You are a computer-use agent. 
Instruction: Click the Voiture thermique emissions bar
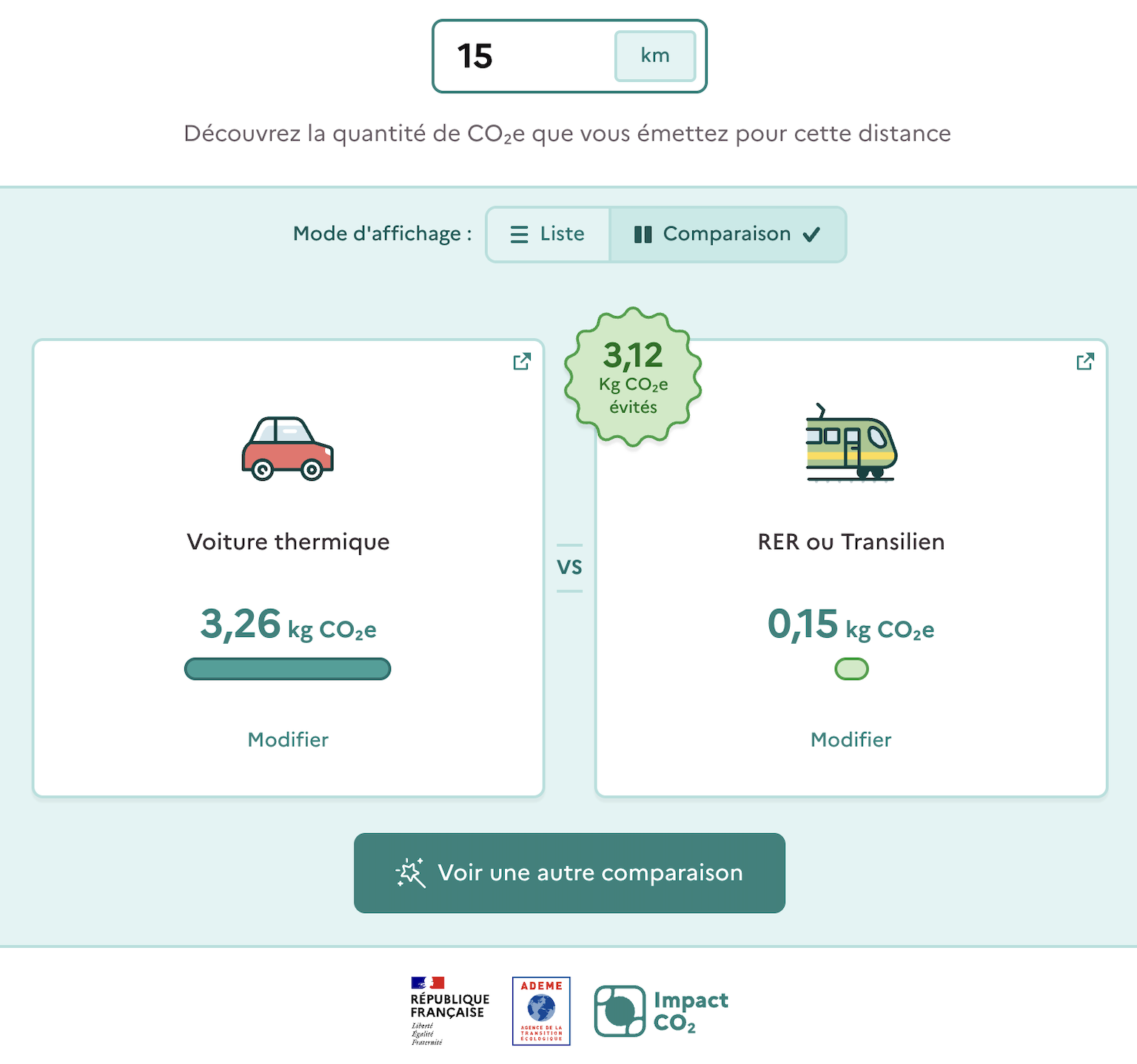(x=287, y=669)
